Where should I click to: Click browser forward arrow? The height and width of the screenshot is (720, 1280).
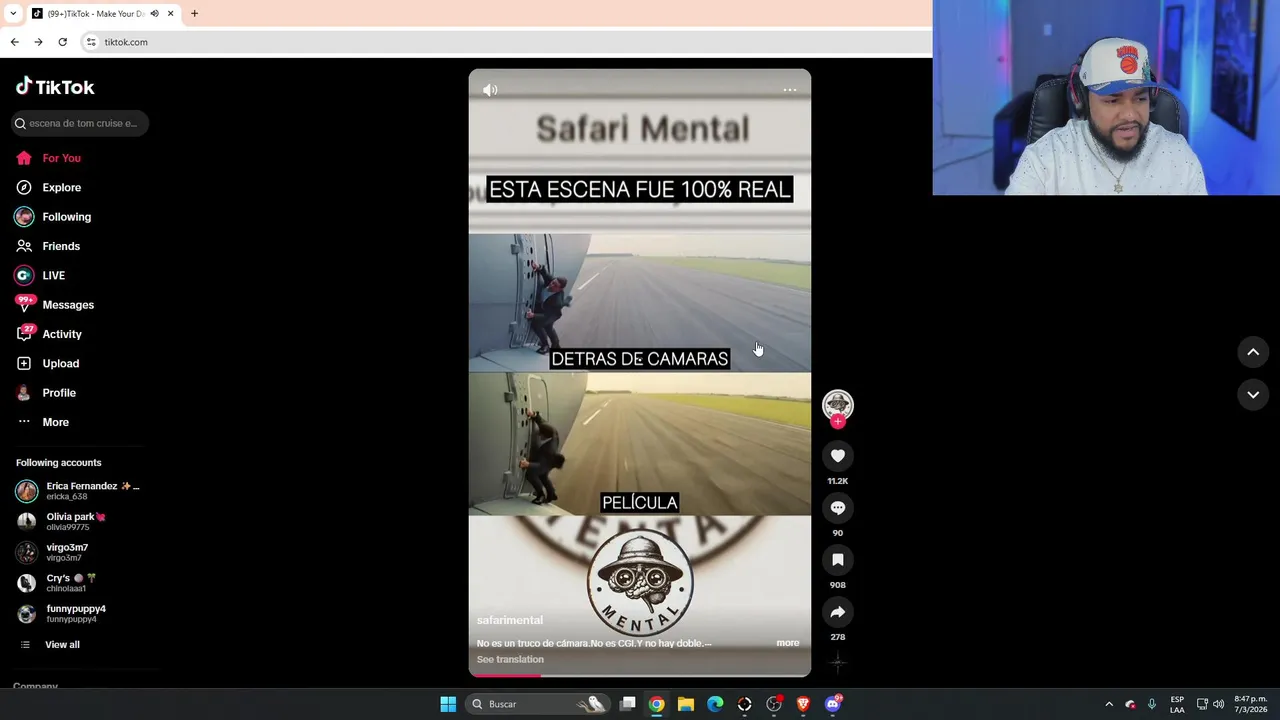(38, 42)
